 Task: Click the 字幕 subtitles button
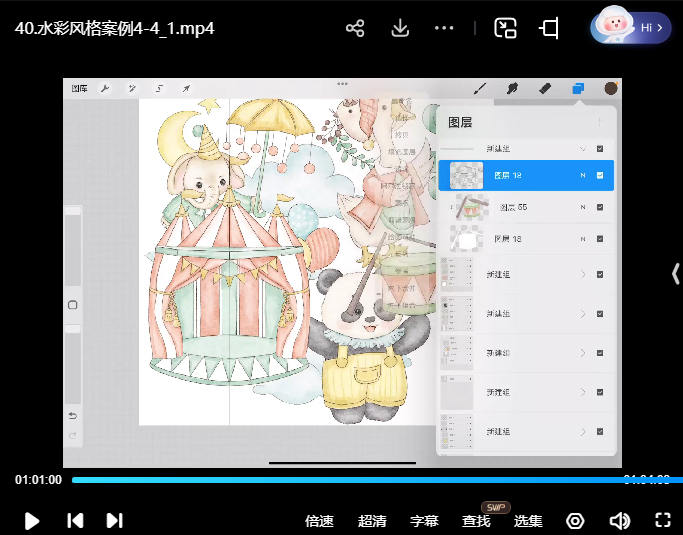click(424, 521)
